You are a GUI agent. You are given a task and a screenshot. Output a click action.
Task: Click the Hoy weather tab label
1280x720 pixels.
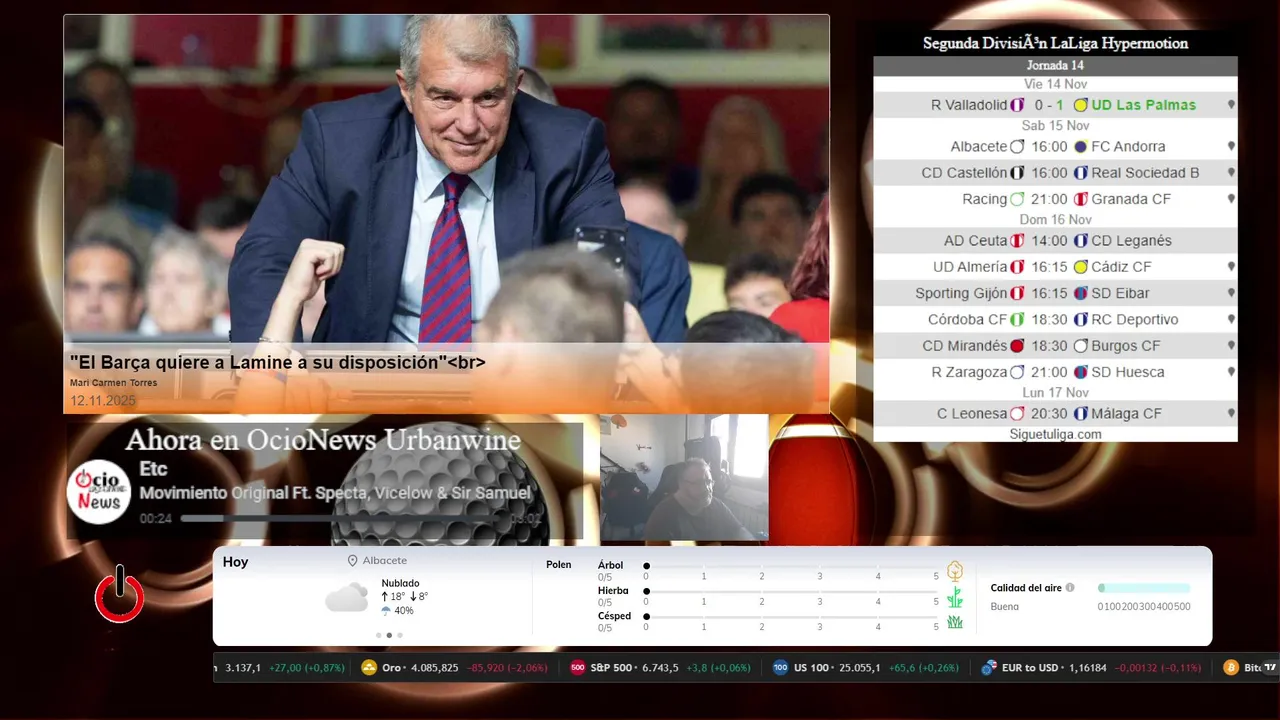pyautogui.click(x=235, y=562)
